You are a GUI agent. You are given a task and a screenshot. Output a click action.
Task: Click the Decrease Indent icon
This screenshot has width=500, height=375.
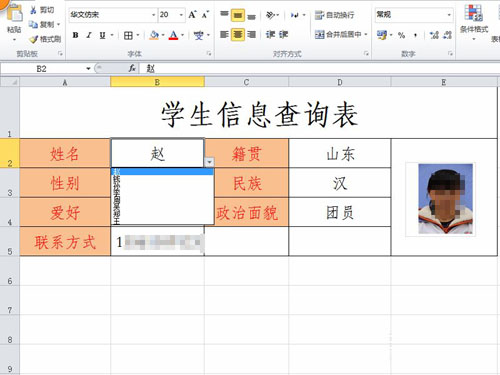(270, 34)
